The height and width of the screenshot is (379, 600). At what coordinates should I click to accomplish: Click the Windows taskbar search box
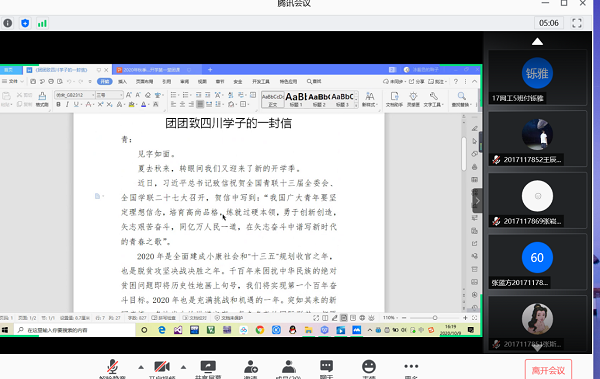coord(75,330)
